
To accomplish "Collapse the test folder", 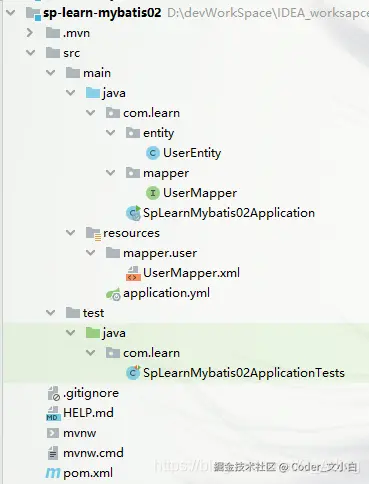I will [x=51, y=313].
